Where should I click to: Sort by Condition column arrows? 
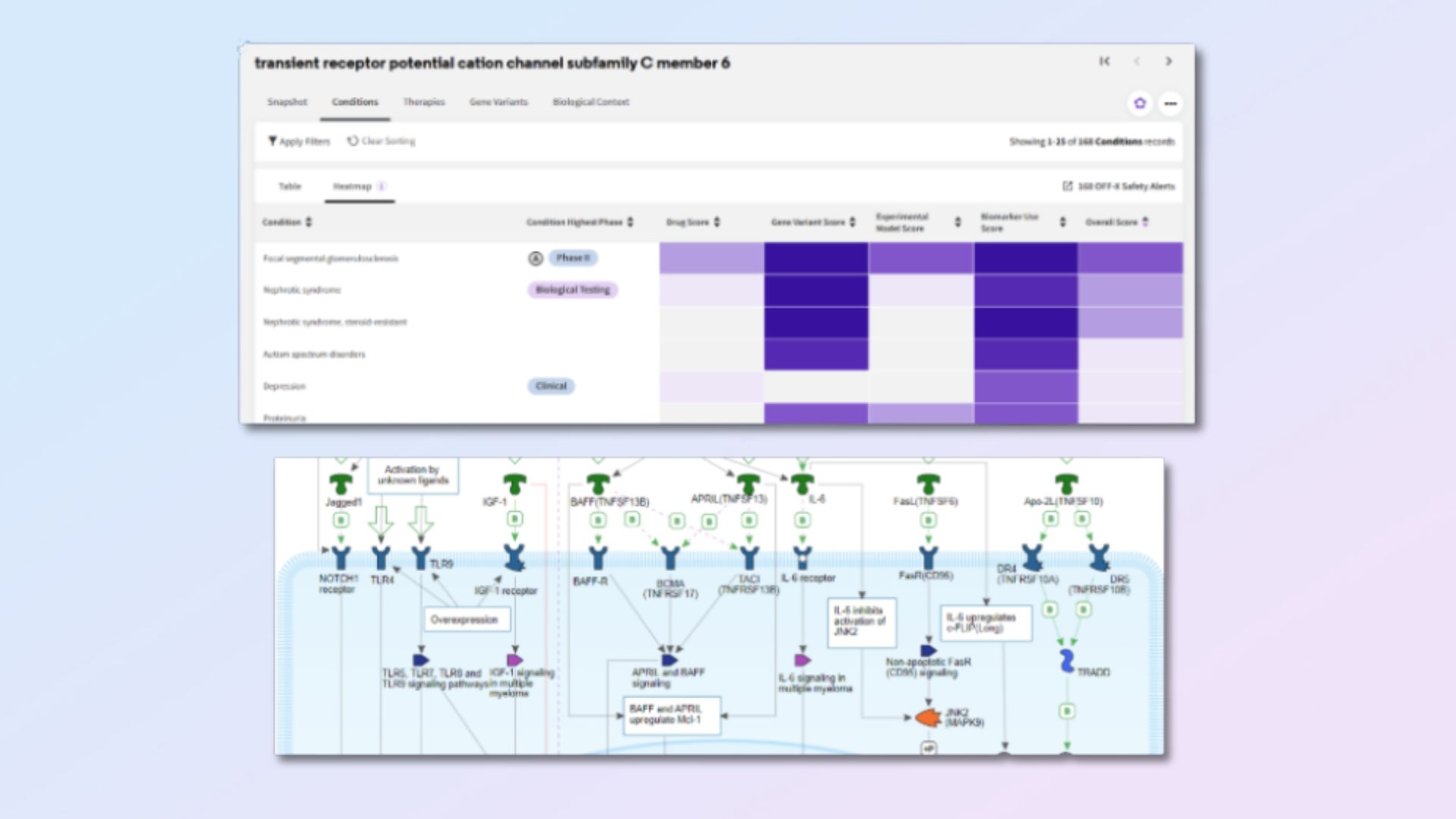click(x=309, y=222)
